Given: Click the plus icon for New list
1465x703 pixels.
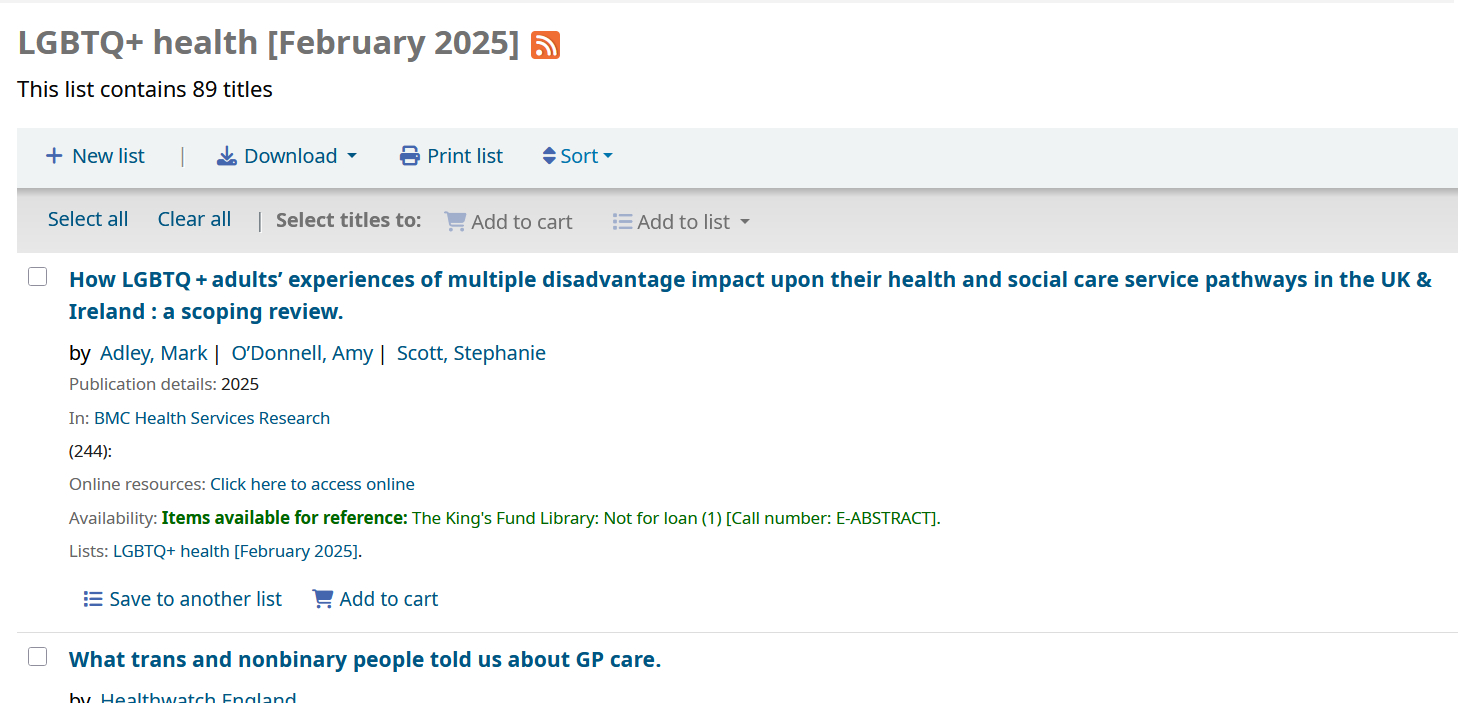Looking at the screenshot, I should click(54, 156).
